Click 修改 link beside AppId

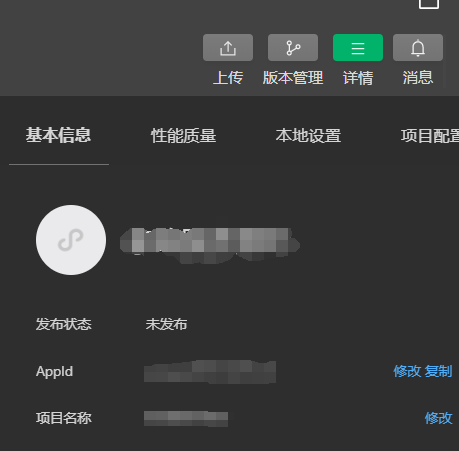click(407, 371)
